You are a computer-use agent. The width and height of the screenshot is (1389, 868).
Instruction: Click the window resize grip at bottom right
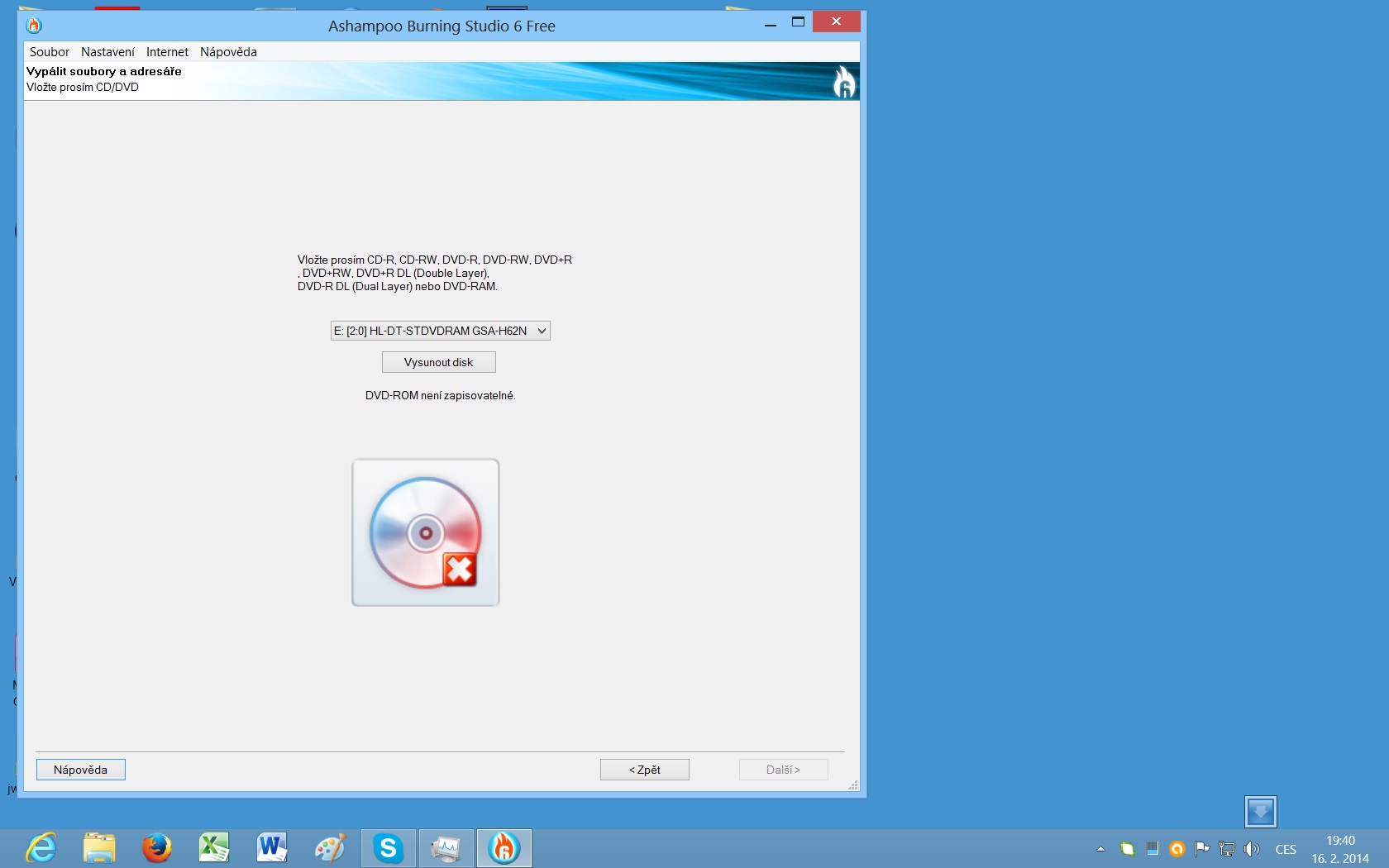[853, 785]
